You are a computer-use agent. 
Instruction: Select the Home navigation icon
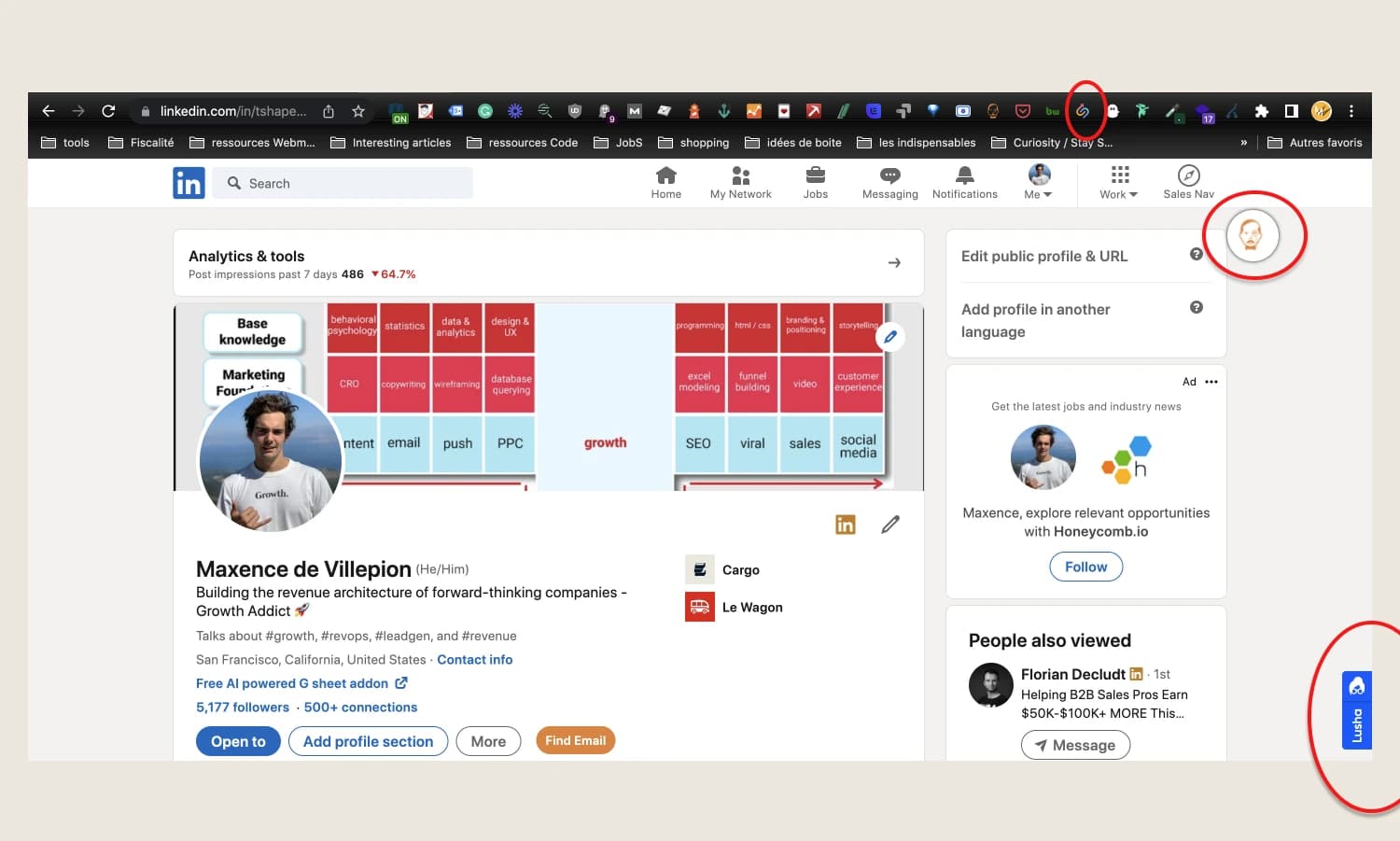click(x=665, y=175)
